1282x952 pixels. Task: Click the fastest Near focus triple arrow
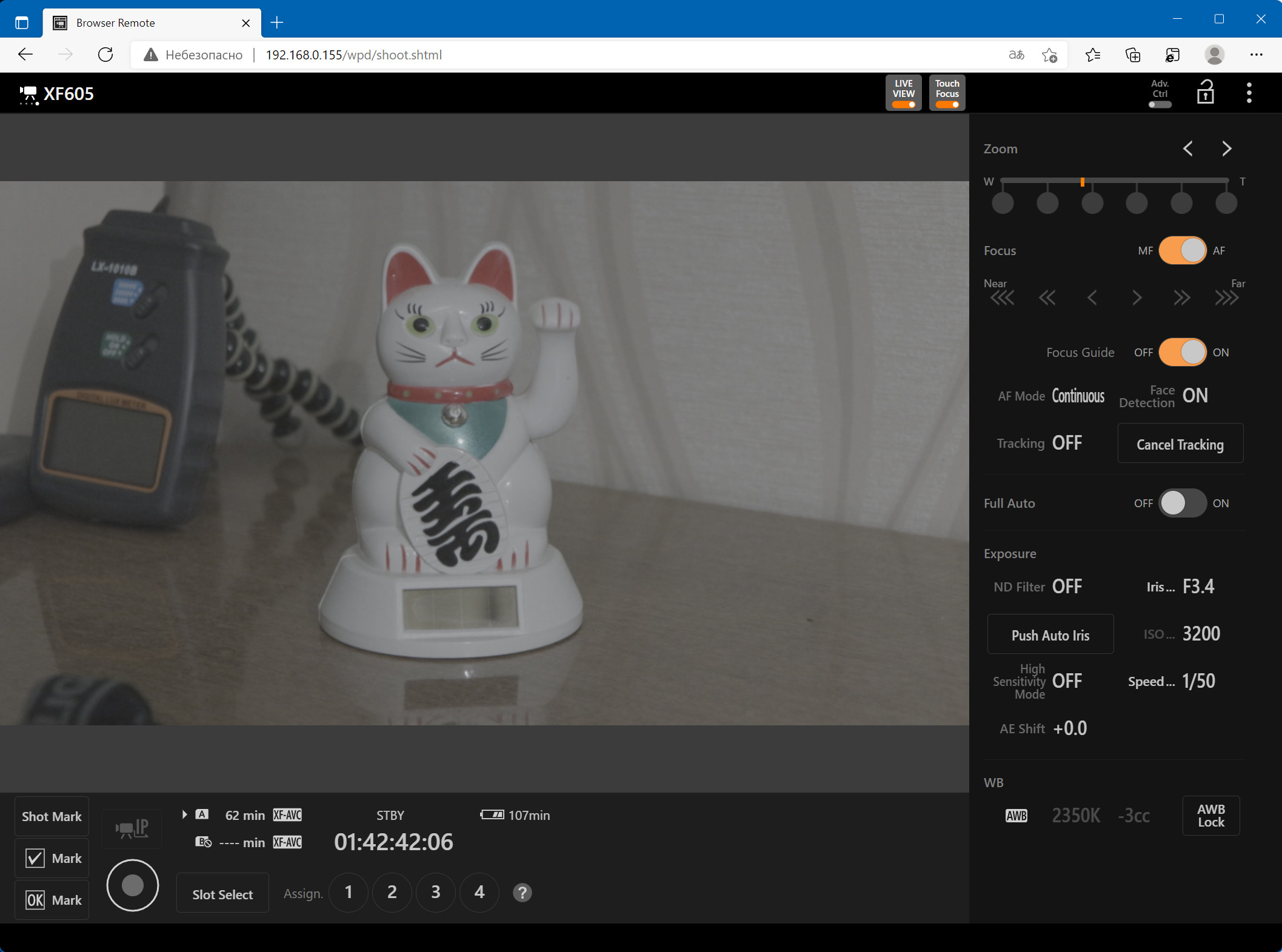1002,298
